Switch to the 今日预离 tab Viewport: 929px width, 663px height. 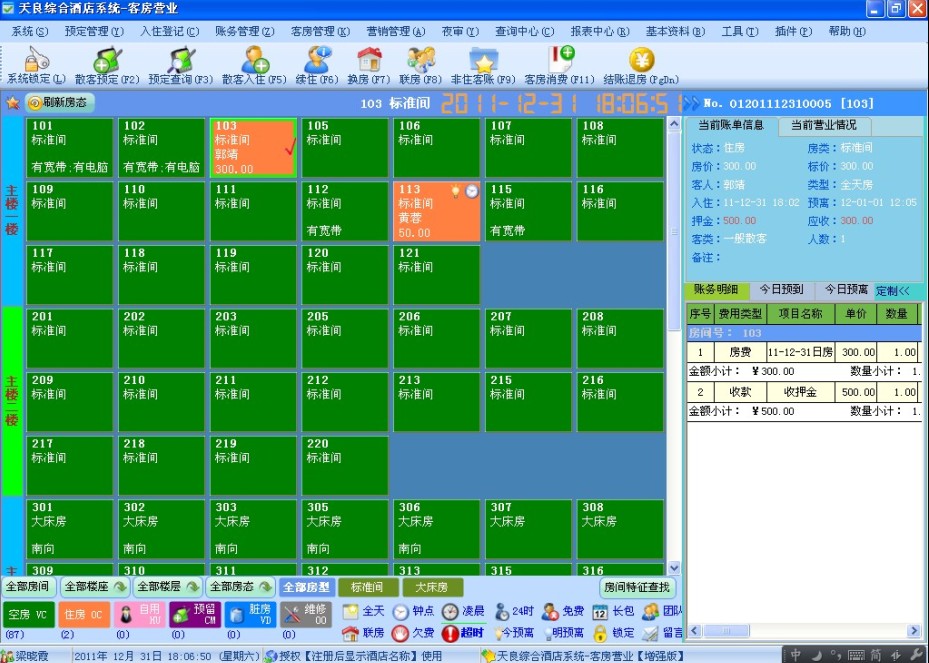pyautogui.click(x=846, y=290)
